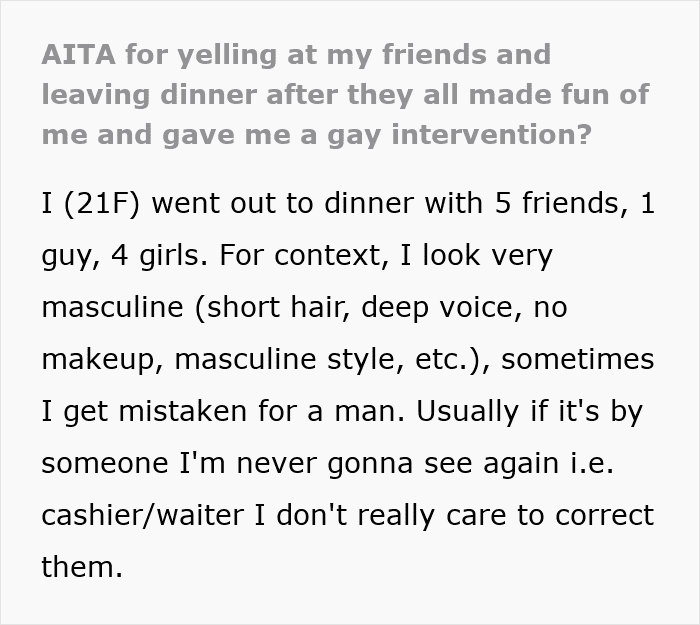Click the "(21F)" text in the post
The height and width of the screenshot is (625, 700).
click(x=102, y=205)
